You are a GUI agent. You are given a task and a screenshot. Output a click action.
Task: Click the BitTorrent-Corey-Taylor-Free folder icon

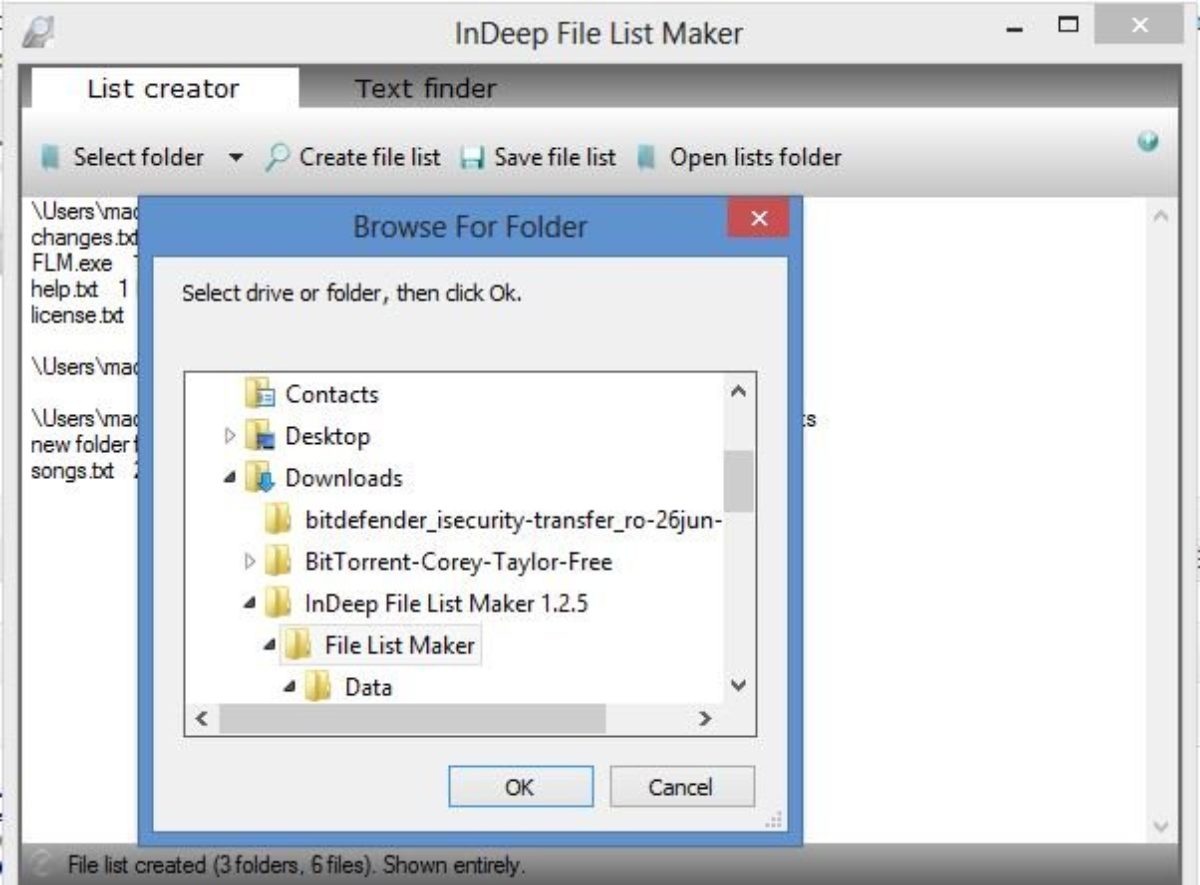click(x=279, y=562)
